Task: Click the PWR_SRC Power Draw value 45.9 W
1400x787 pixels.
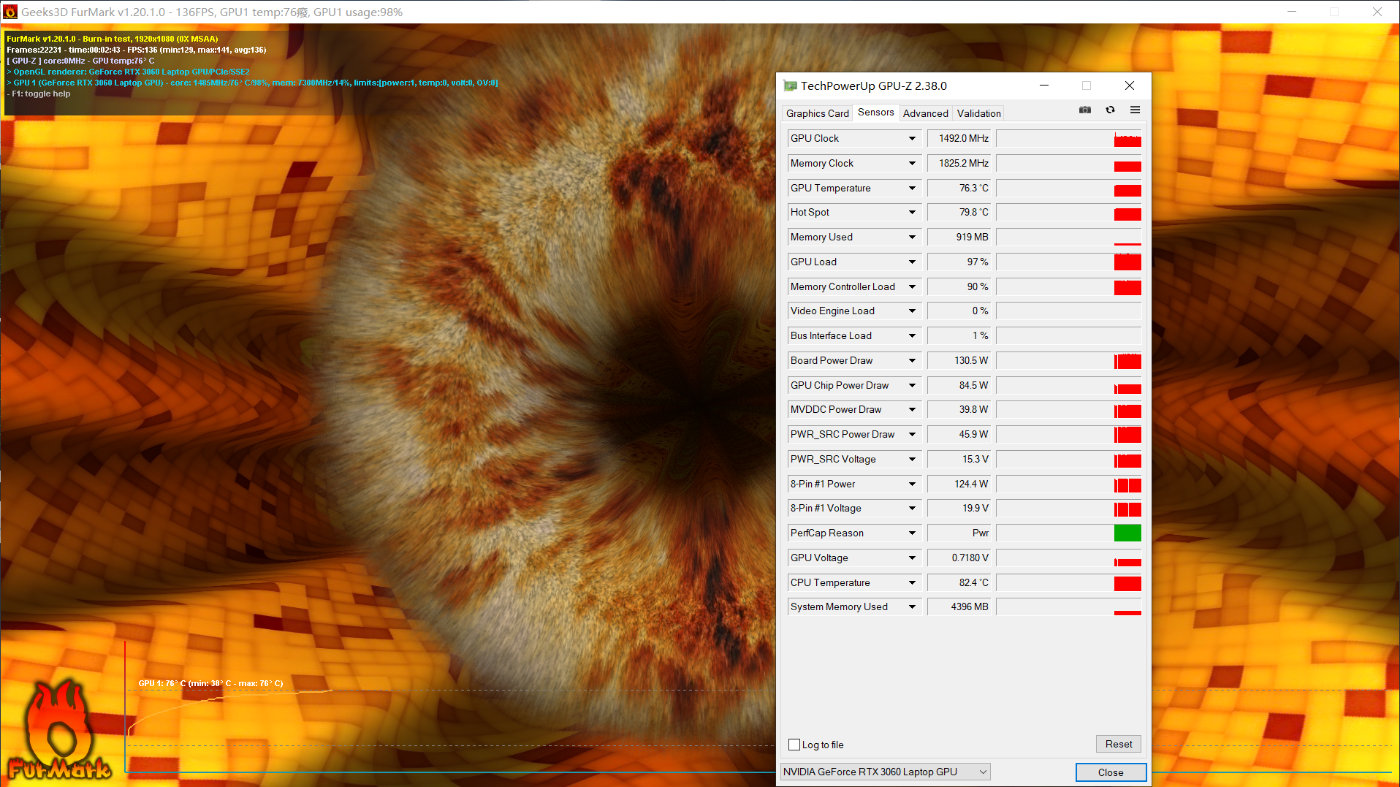Action: pyautogui.click(x=959, y=435)
